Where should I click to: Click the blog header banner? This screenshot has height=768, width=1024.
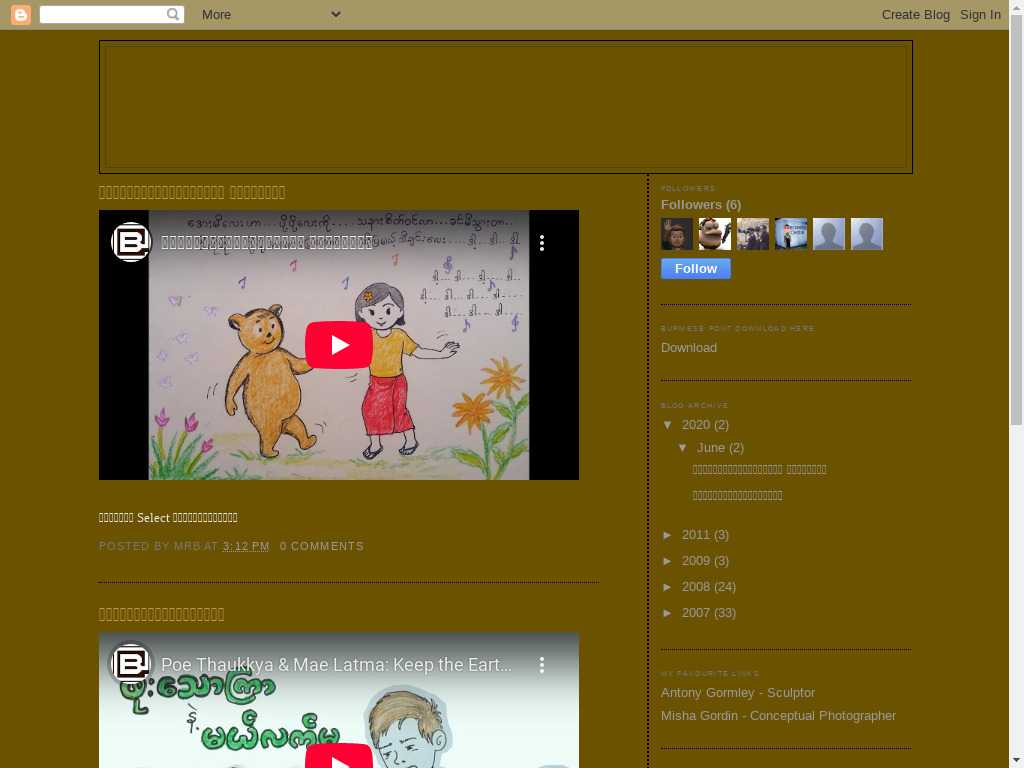pyautogui.click(x=506, y=107)
